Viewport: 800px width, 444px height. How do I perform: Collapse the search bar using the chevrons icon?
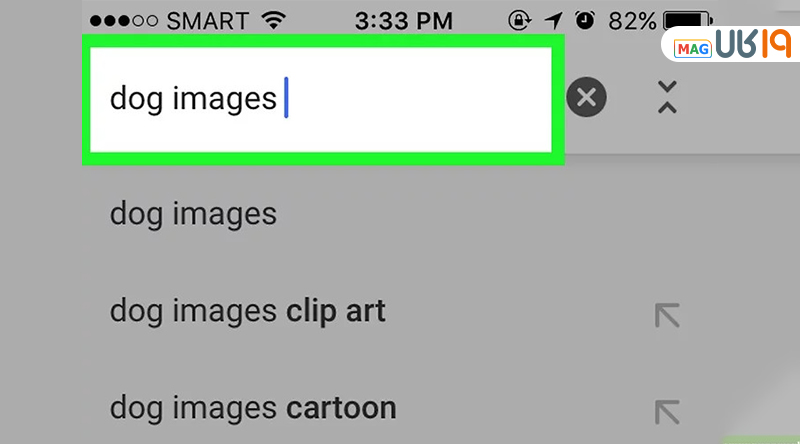pos(667,96)
